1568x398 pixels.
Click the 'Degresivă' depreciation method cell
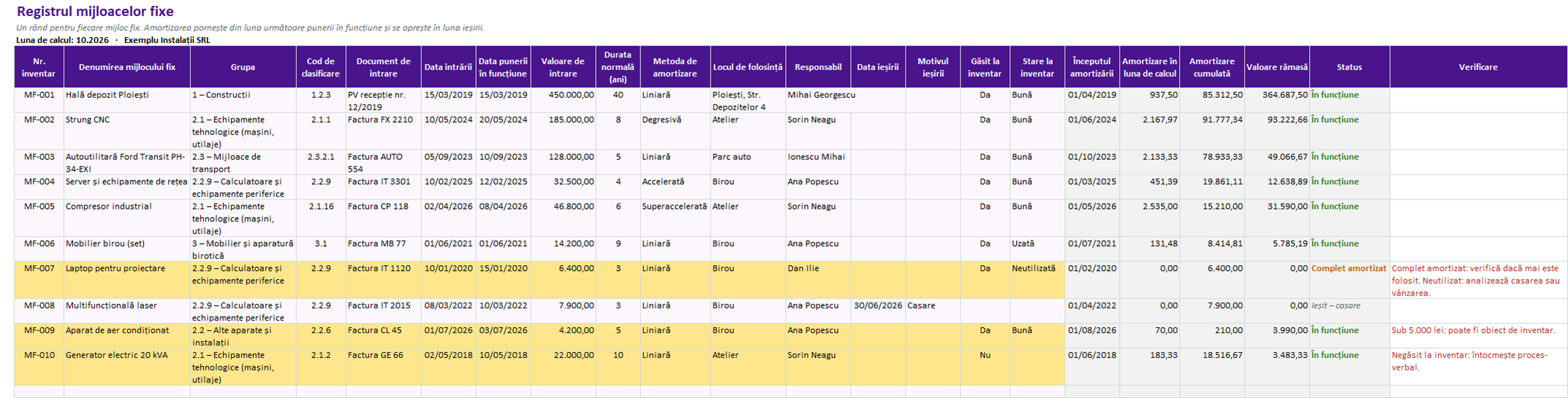pyautogui.click(x=675, y=131)
